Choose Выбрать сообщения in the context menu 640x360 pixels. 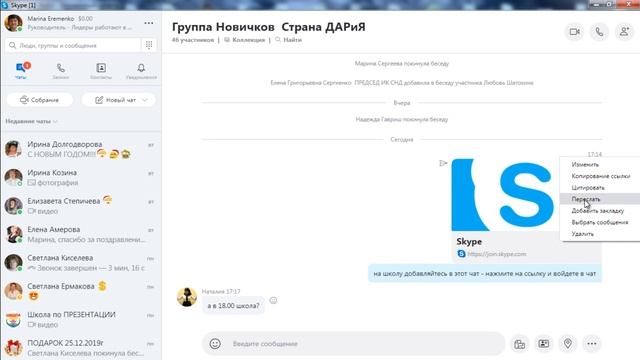[x=600, y=222]
